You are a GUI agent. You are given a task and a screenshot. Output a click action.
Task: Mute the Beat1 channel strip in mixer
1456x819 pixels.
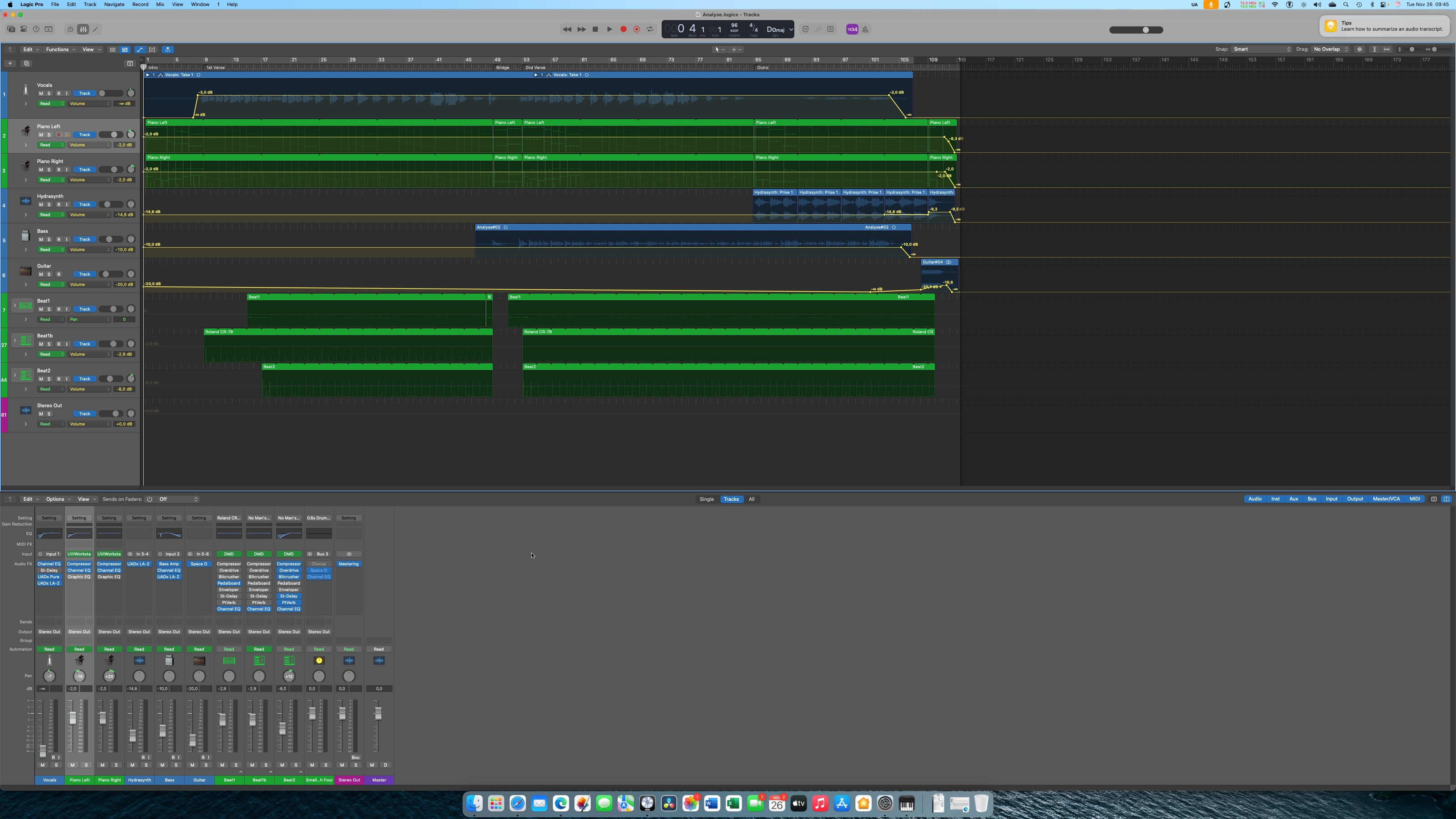[x=222, y=765]
